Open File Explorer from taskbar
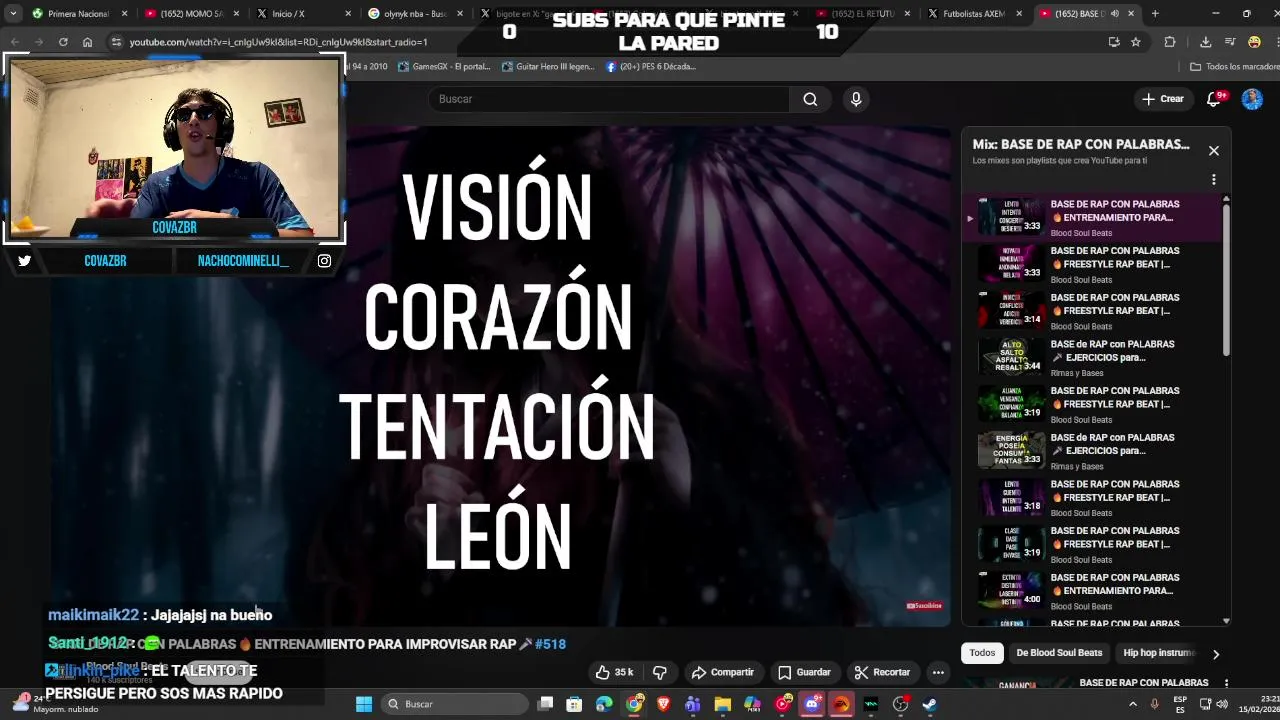Screen dimensions: 1280x720 tap(722, 704)
